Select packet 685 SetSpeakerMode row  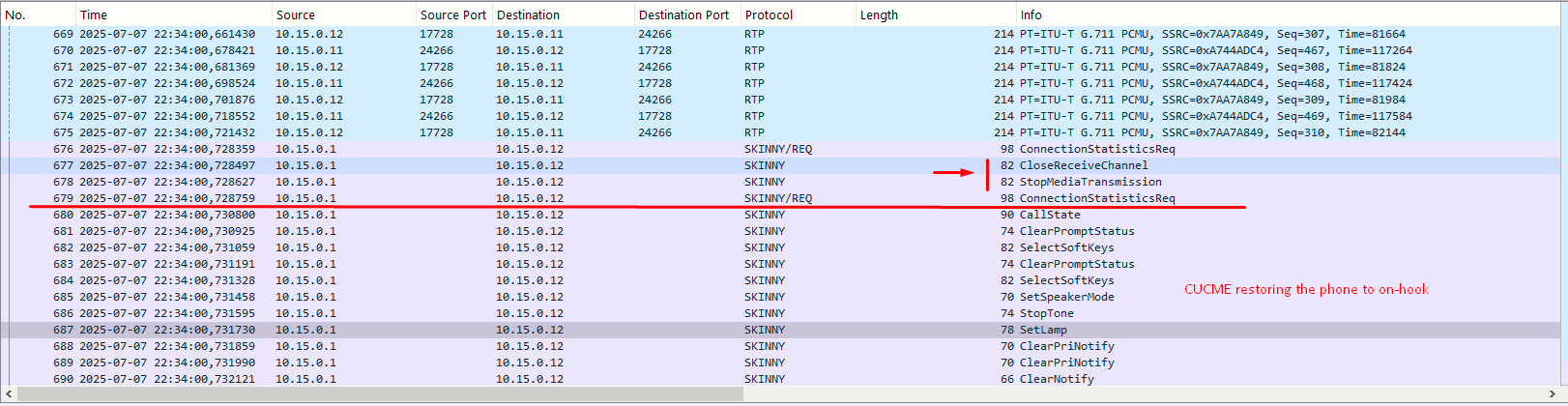pos(783,297)
